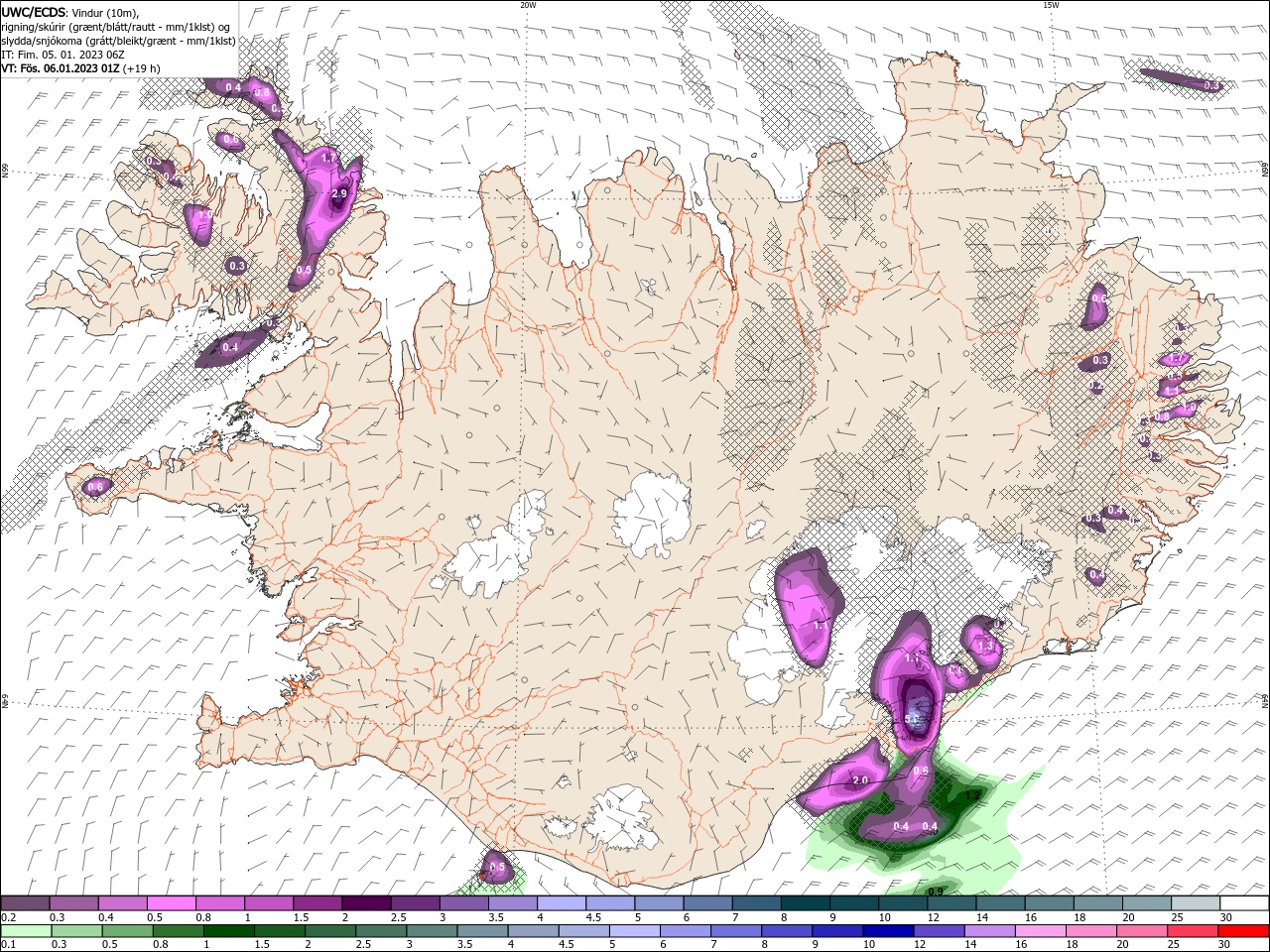Select the upper legend swatch labeled 2, darkest purple

(366, 903)
